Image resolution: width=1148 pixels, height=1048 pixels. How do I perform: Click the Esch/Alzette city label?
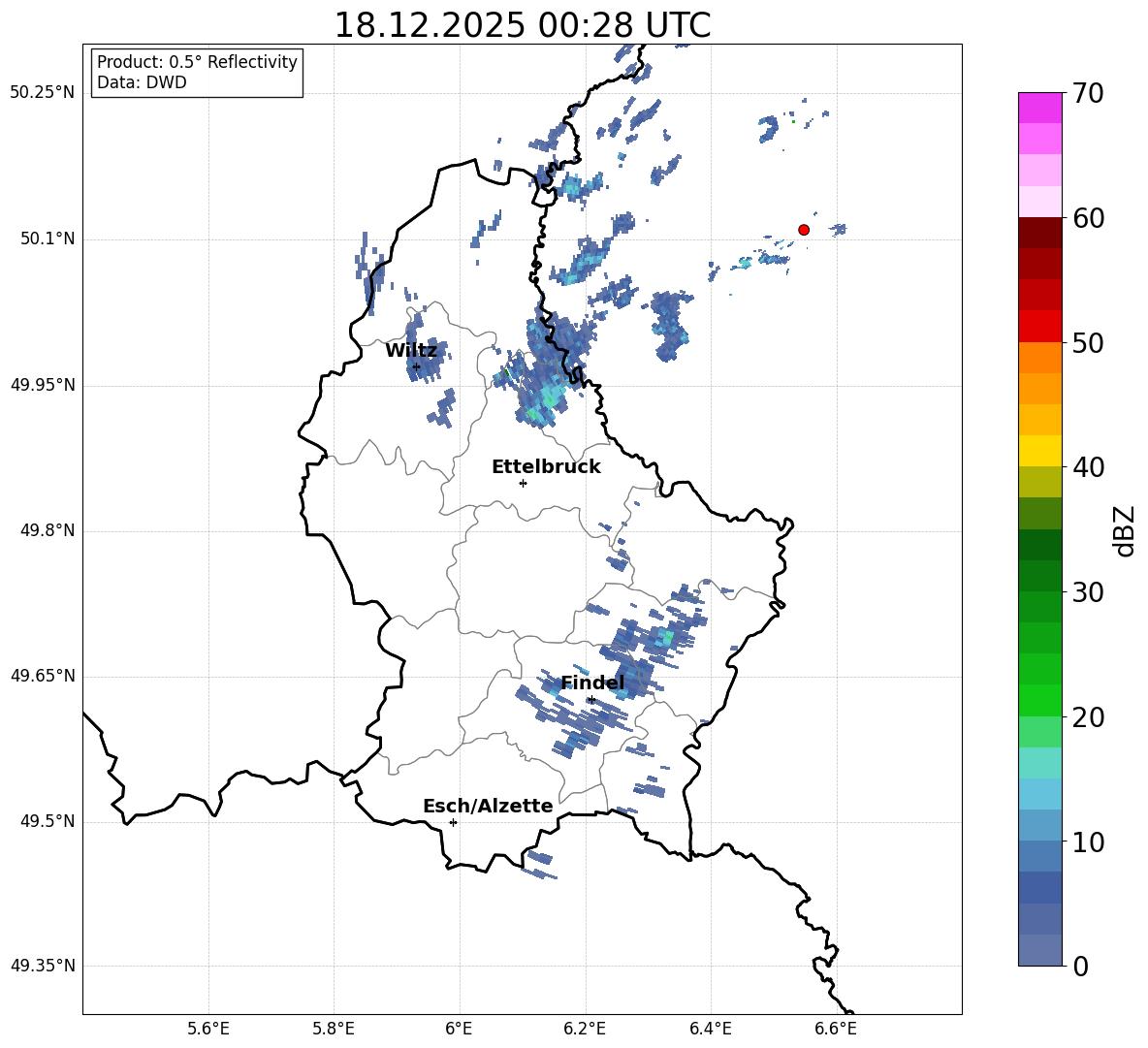(x=488, y=806)
